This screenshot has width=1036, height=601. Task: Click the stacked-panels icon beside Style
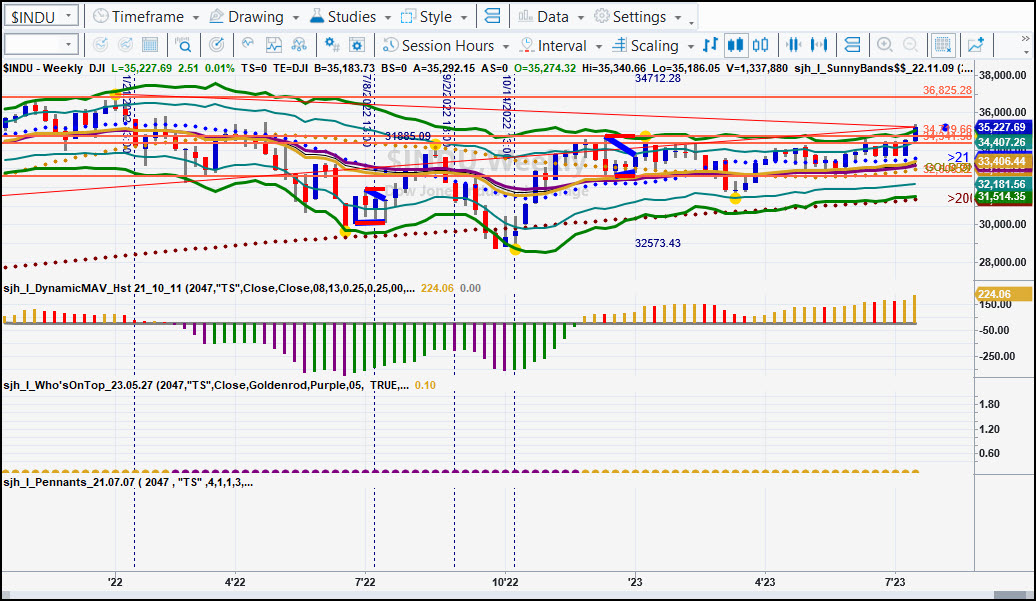coord(492,16)
